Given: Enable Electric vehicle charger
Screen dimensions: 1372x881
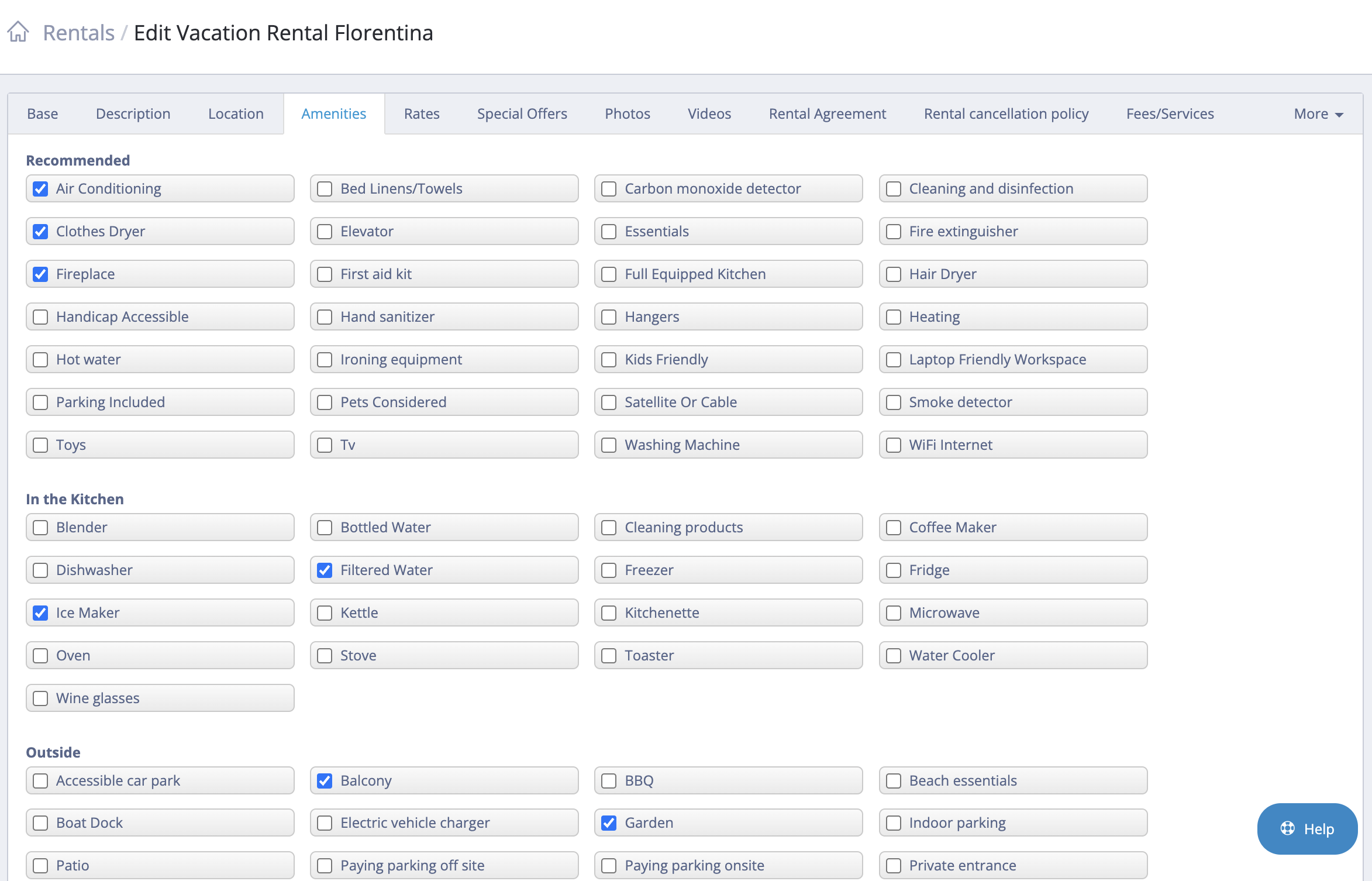Looking at the screenshot, I should 325,823.
